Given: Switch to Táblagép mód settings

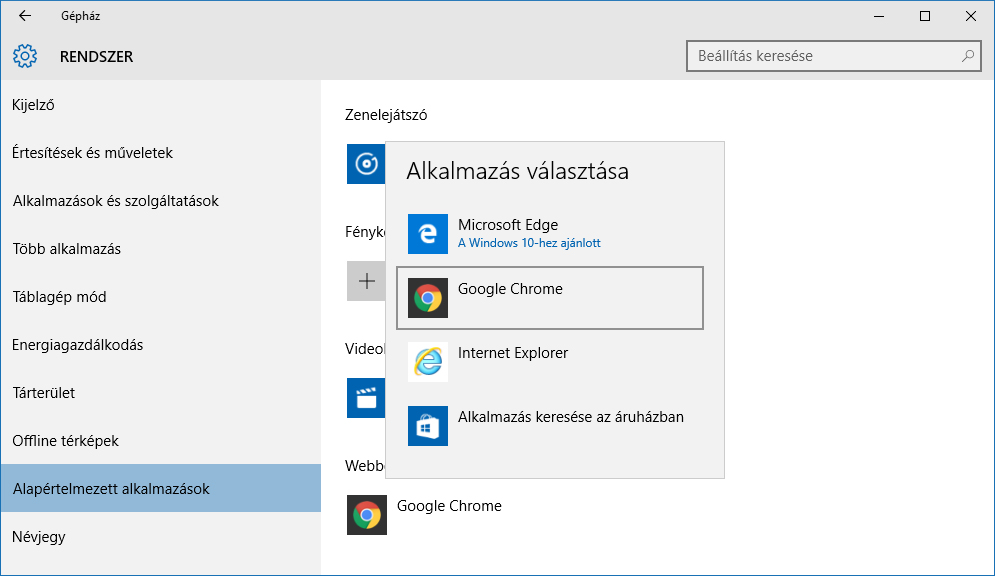Looking at the screenshot, I should click(59, 297).
